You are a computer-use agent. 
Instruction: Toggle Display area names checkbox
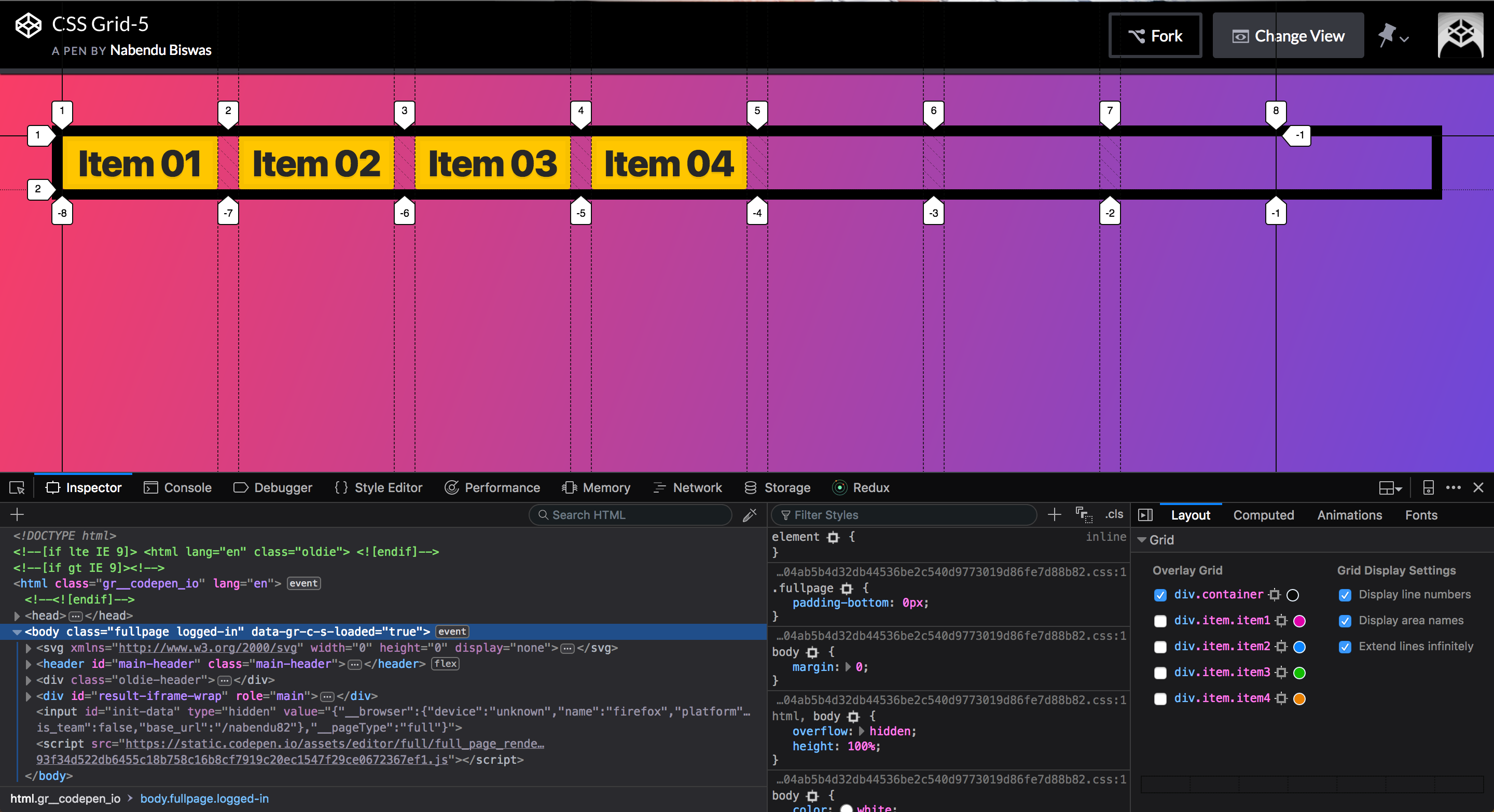(x=1345, y=621)
